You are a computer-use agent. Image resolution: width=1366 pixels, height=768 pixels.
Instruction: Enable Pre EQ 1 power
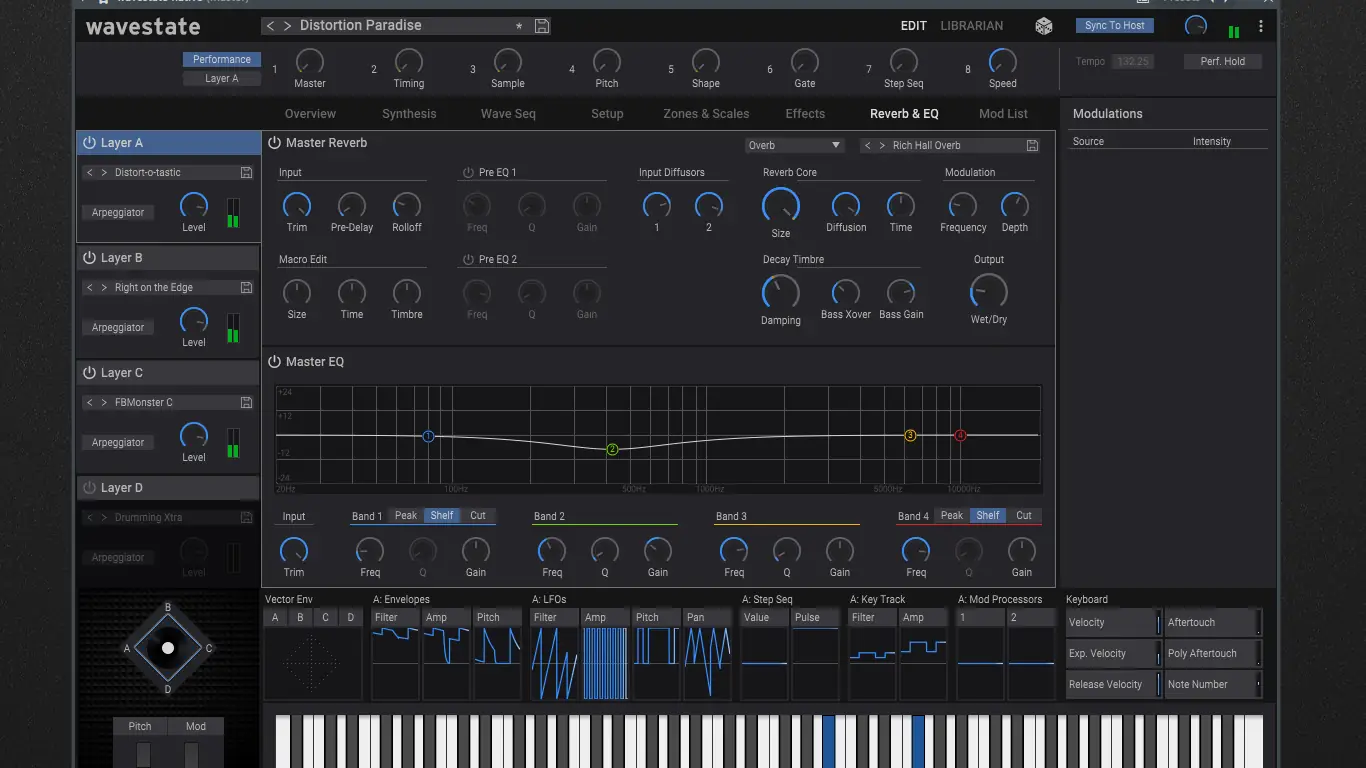pyautogui.click(x=468, y=173)
